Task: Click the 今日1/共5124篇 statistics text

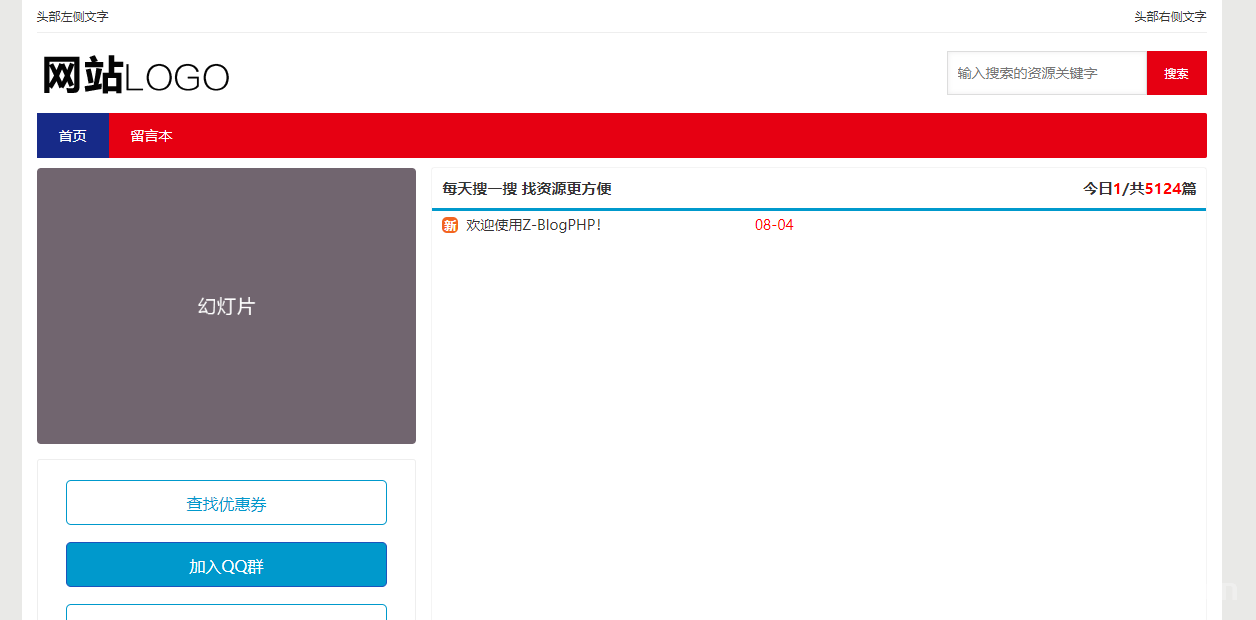Action: pos(1143,188)
